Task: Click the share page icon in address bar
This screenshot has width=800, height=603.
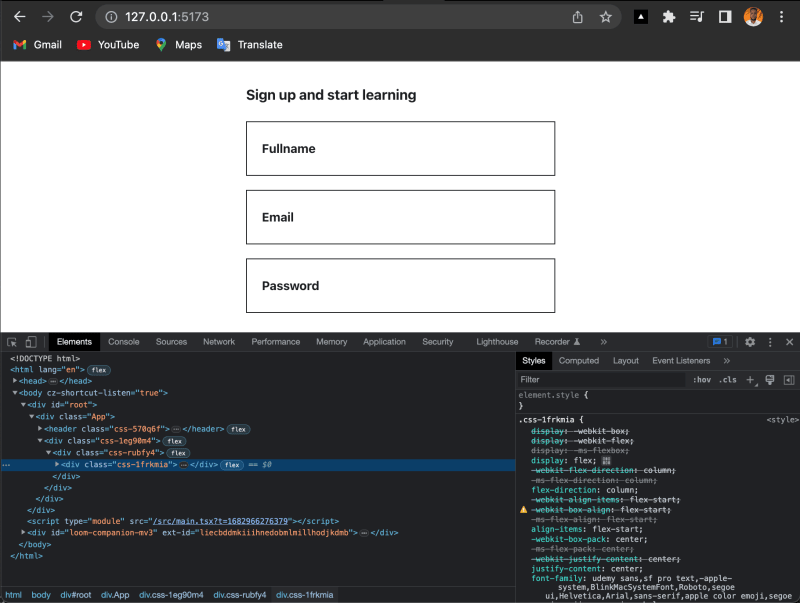Action: click(x=578, y=17)
